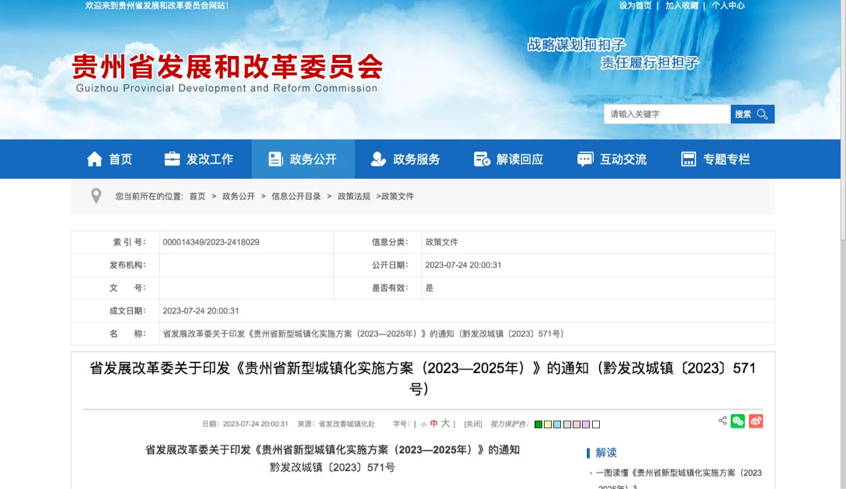
Task: Click 政策法规 in the breadcrumb
Action: click(x=354, y=196)
